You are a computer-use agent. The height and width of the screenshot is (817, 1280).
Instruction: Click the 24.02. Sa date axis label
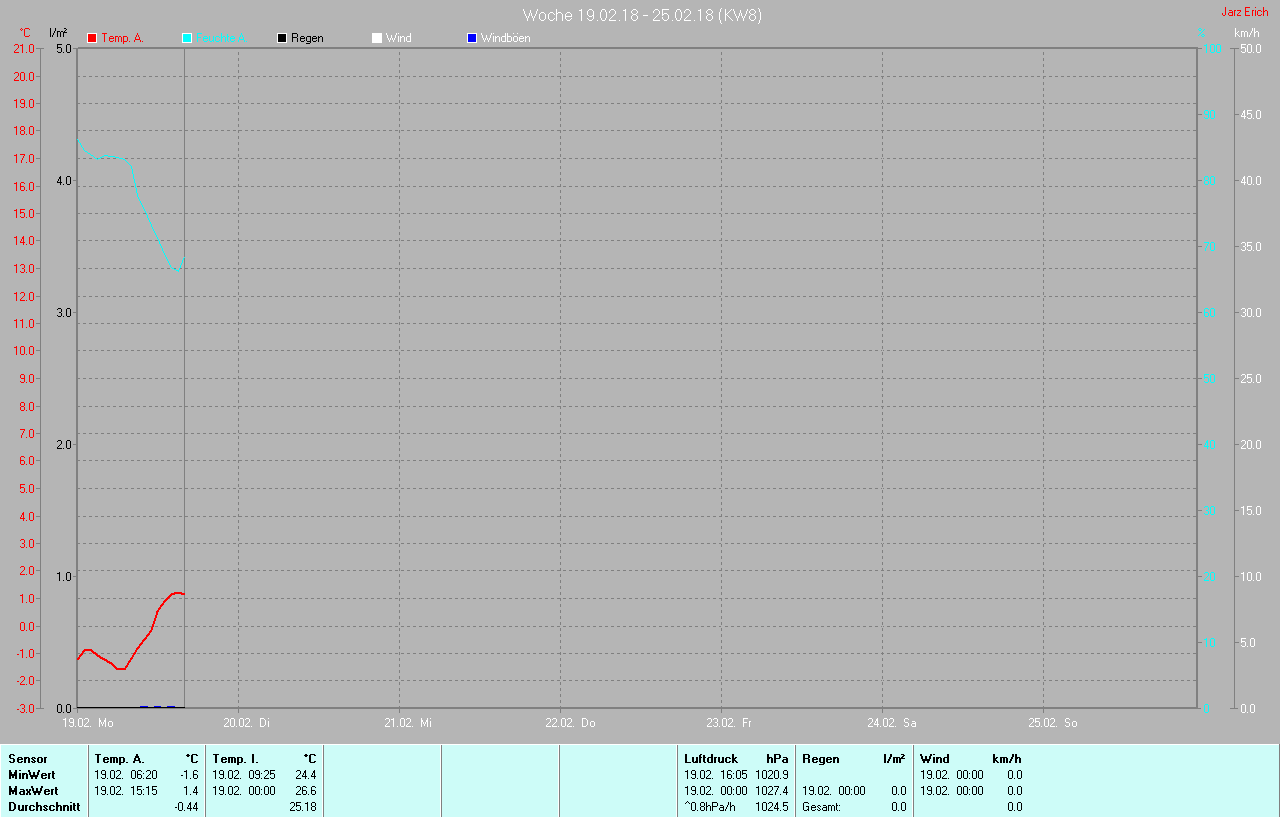pos(890,722)
